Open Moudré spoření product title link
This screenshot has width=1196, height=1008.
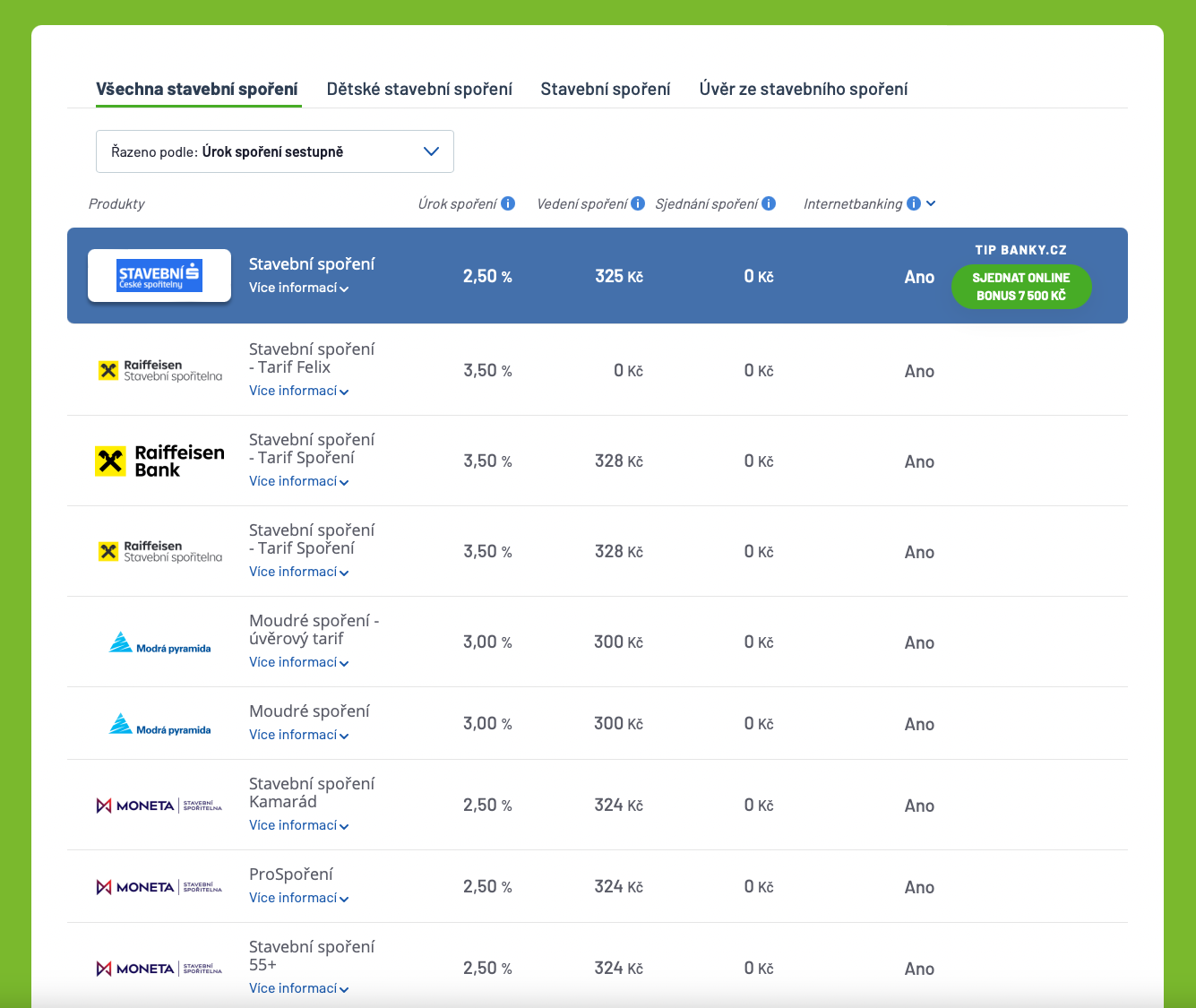[309, 711]
